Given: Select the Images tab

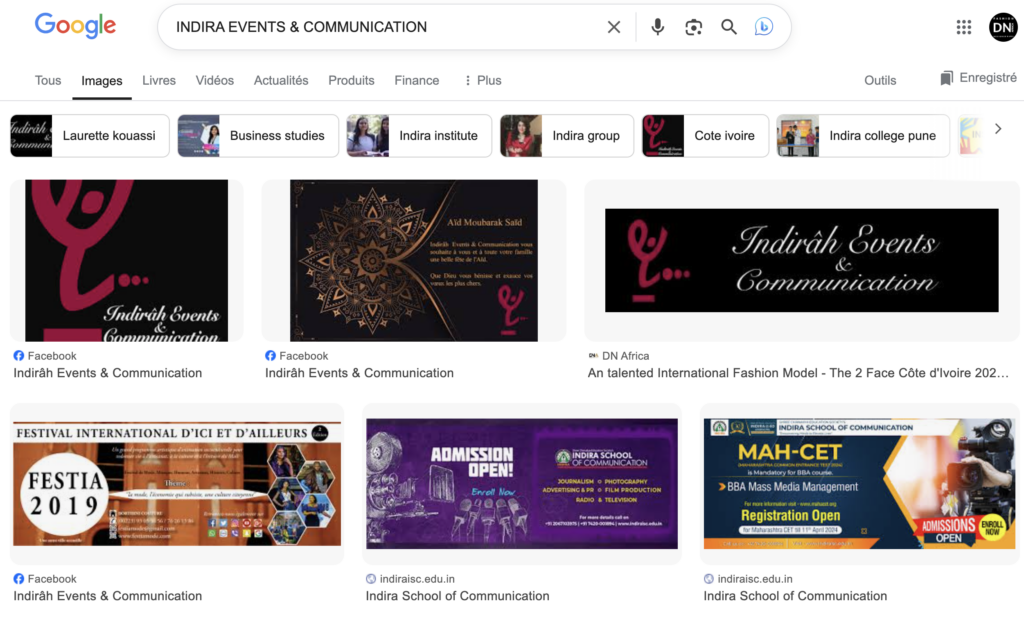Looking at the screenshot, I should (x=102, y=80).
